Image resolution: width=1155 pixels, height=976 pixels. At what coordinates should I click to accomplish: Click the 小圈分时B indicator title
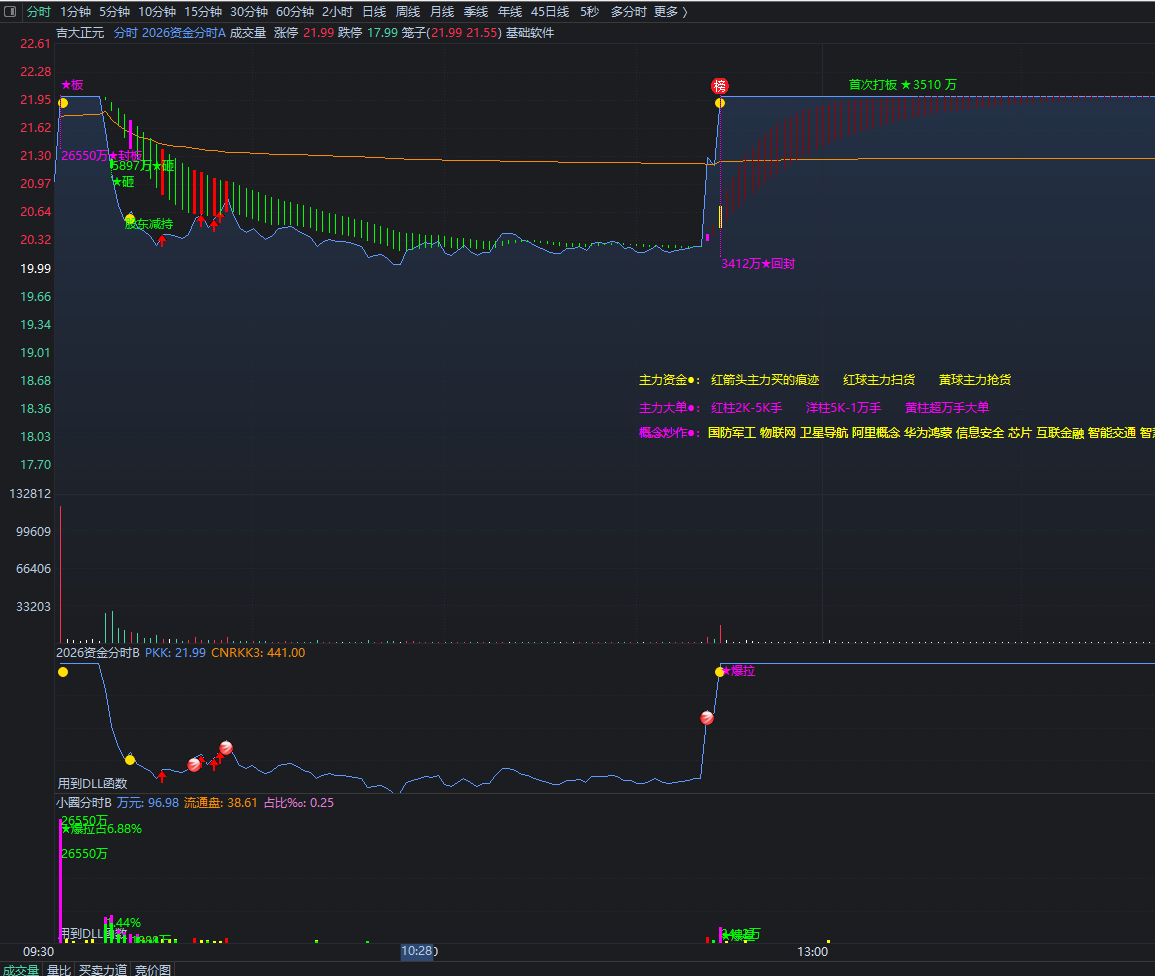pos(84,803)
